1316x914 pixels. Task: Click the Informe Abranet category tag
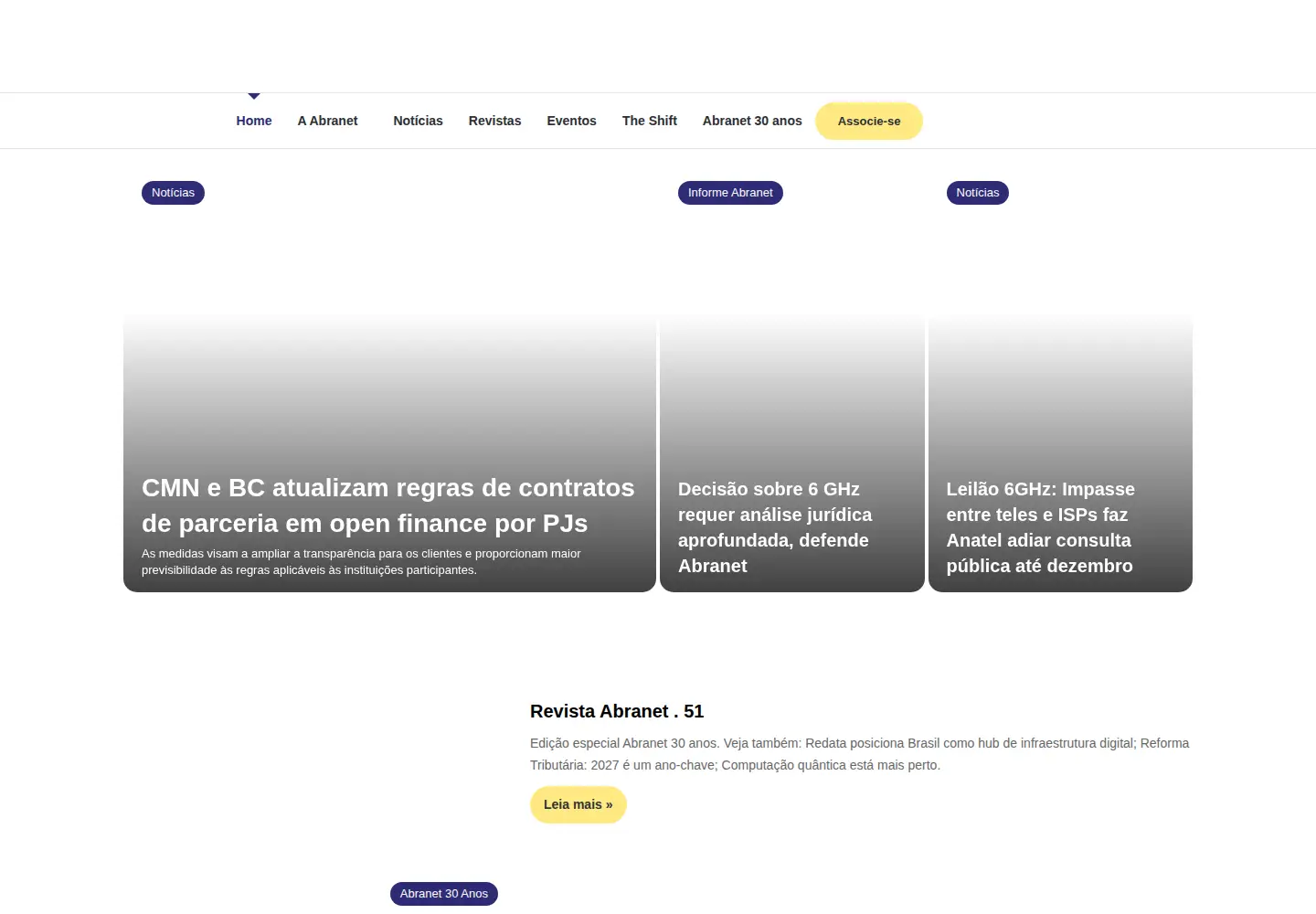click(730, 193)
